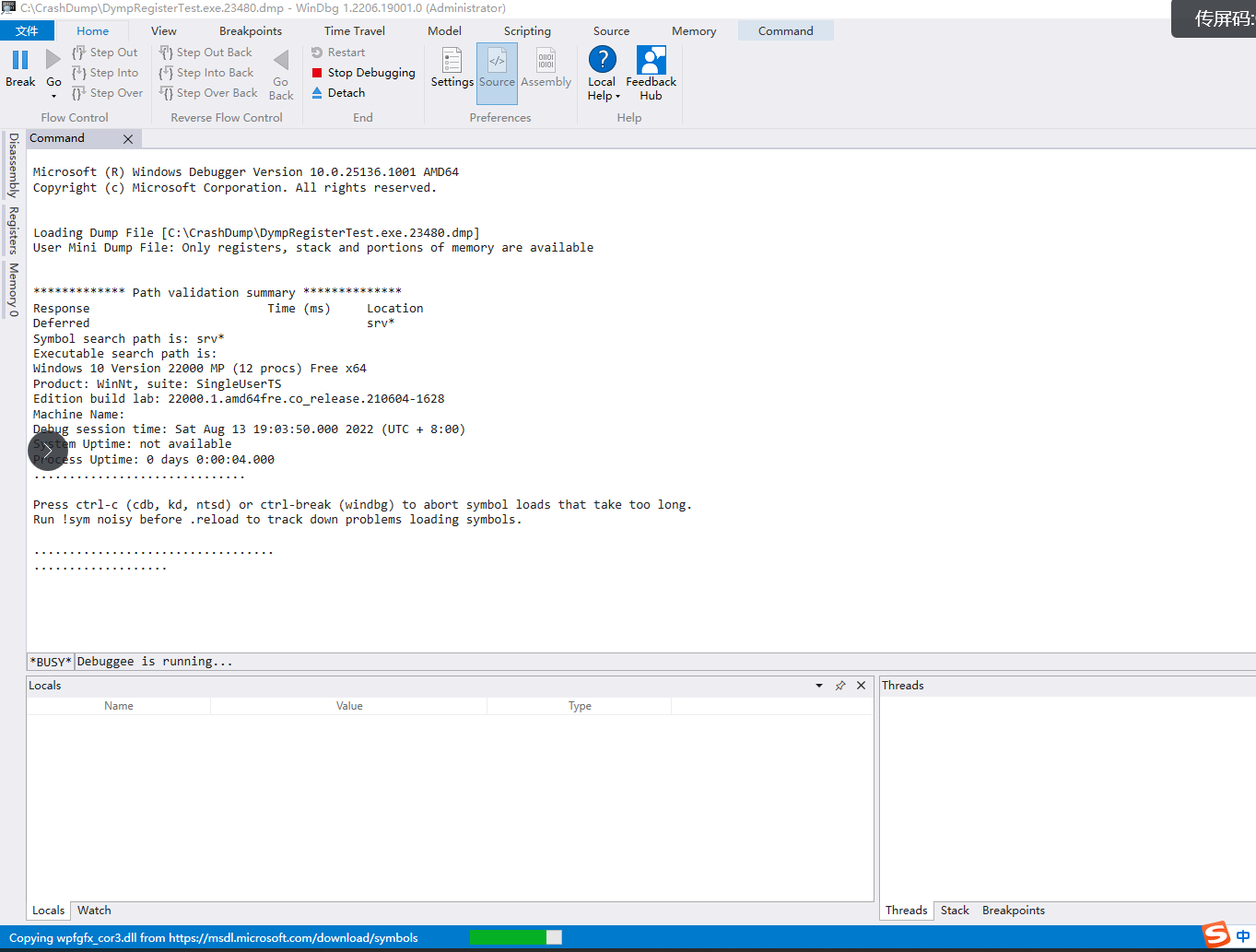Open Settings preferences
Screen dimensions: 1256x952
[x=452, y=69]
